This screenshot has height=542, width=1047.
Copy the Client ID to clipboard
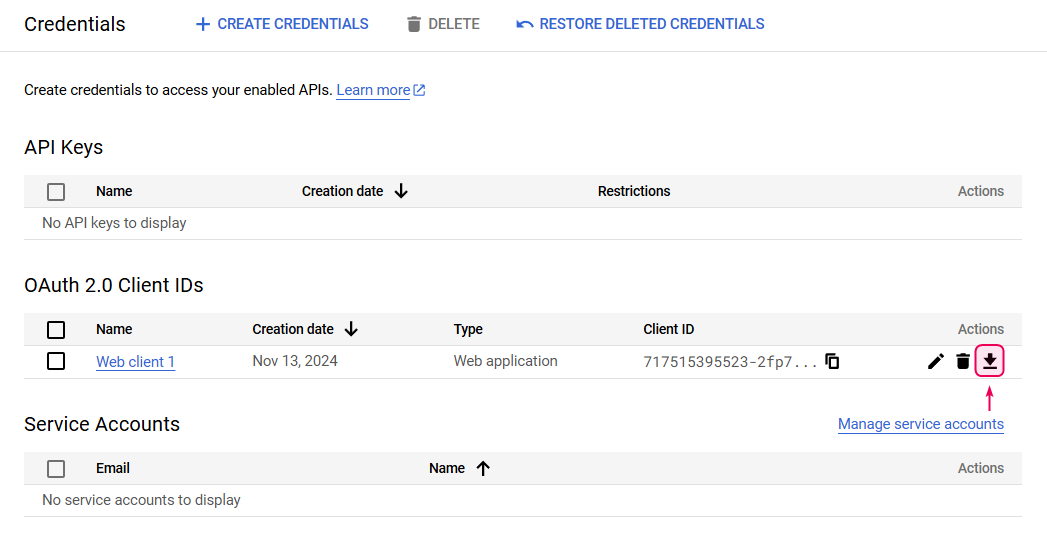(832, 361)
